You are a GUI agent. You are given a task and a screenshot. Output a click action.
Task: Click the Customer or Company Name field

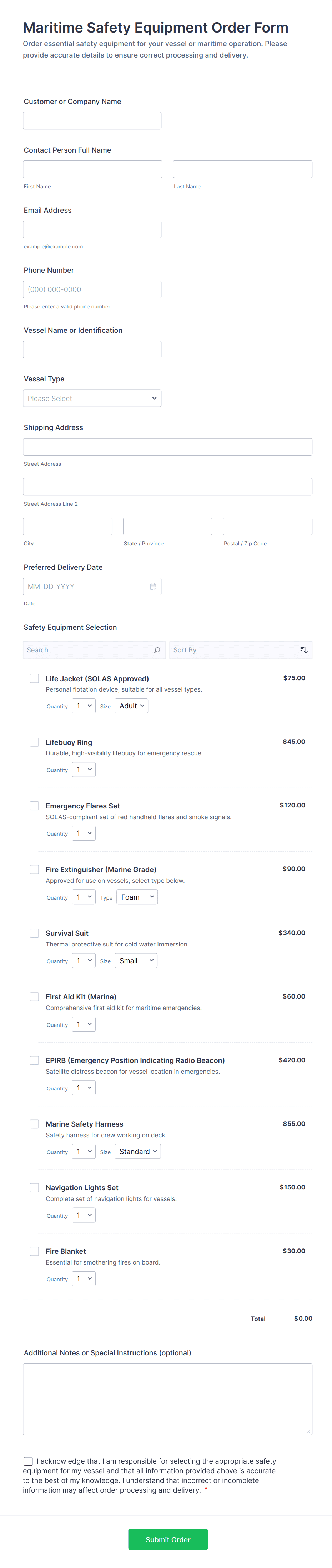[92, 120]
